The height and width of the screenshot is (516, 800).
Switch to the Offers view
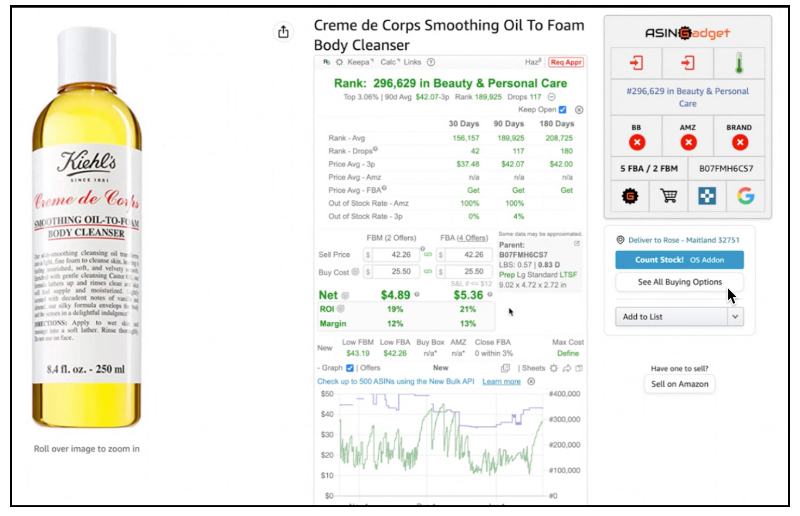click(370, 368)
